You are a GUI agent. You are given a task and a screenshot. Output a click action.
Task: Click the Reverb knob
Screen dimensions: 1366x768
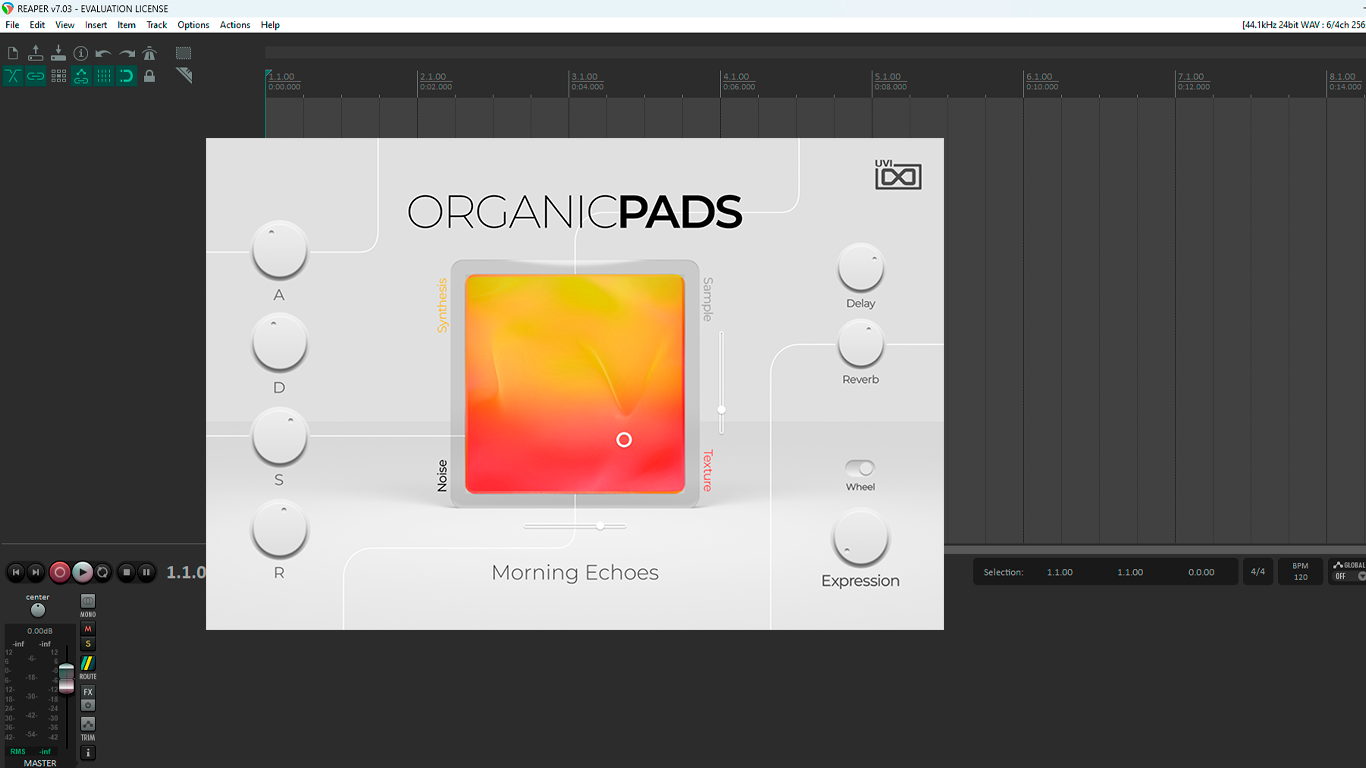(x=860, y=343)
